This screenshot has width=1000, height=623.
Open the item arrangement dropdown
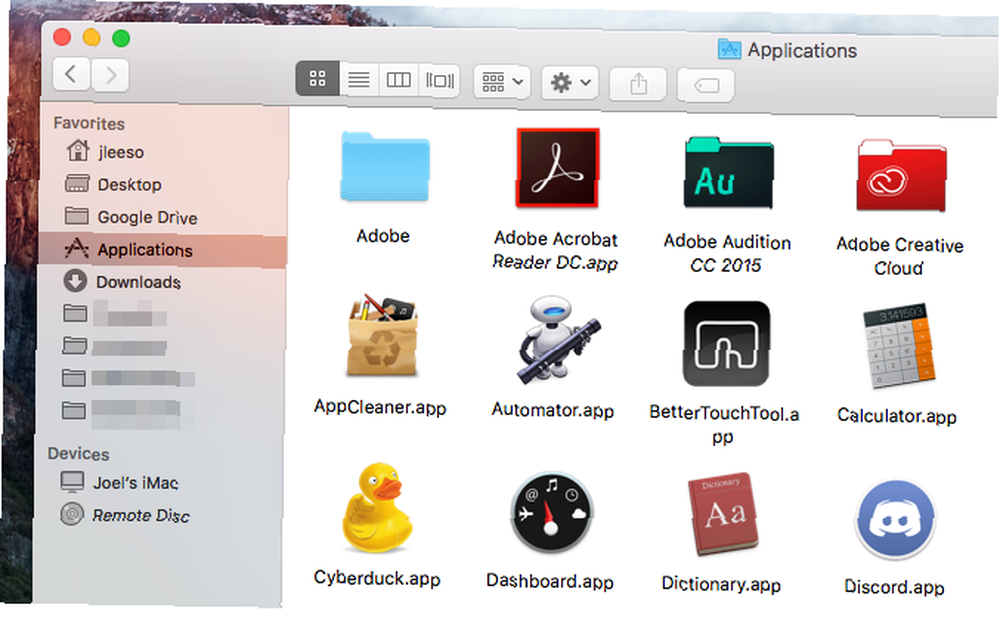coord(502,82)
